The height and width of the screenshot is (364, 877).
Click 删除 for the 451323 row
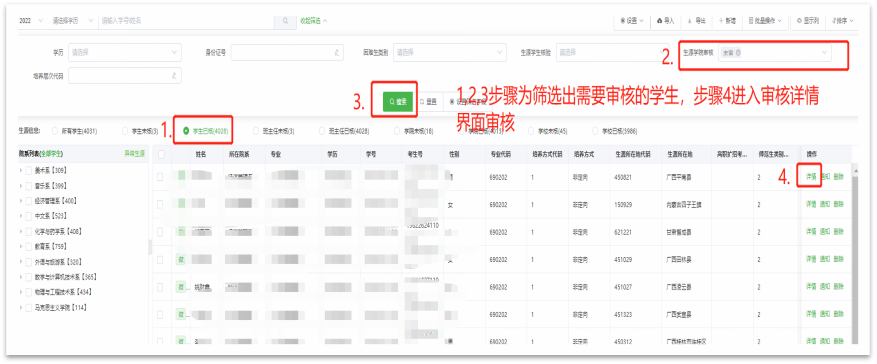pyautogui.click(x=838, y=314)
